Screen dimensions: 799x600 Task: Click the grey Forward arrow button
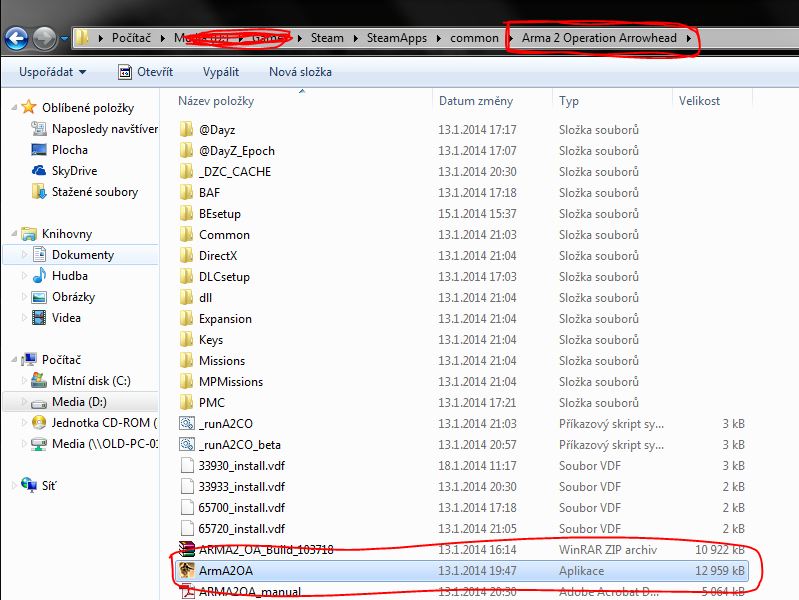click(x=44, y=38)
